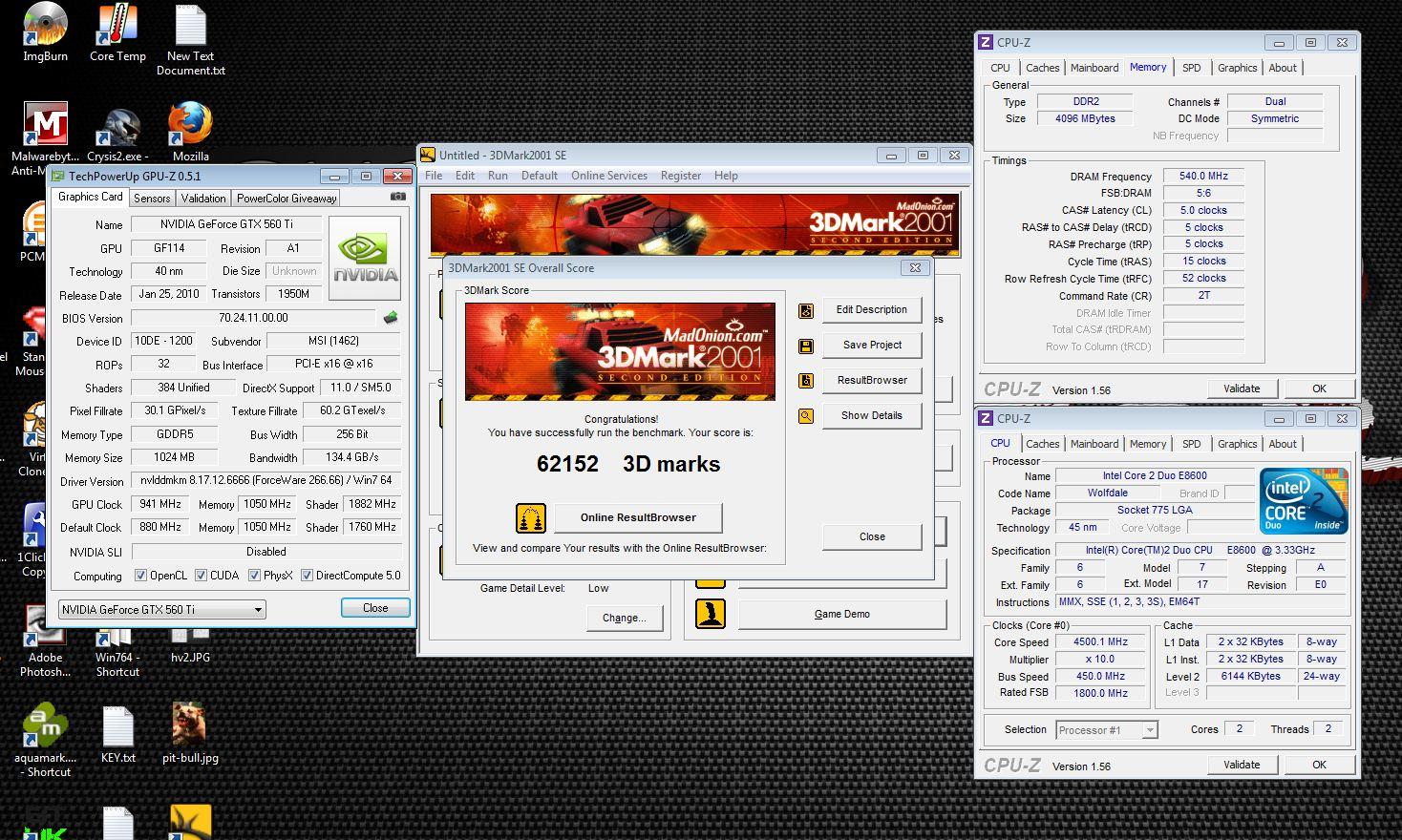Click the BIOS Version field 70.24.11.00.00
Image resolution: width=1402 pixels, height=840 pixels.
pos(253,318)
